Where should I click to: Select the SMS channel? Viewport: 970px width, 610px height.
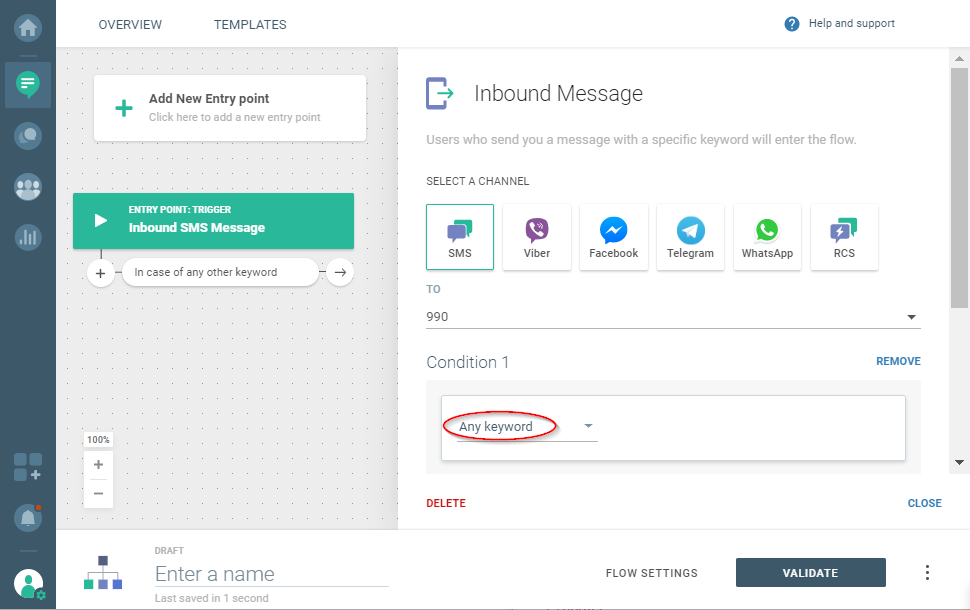[x=460, y=237]
